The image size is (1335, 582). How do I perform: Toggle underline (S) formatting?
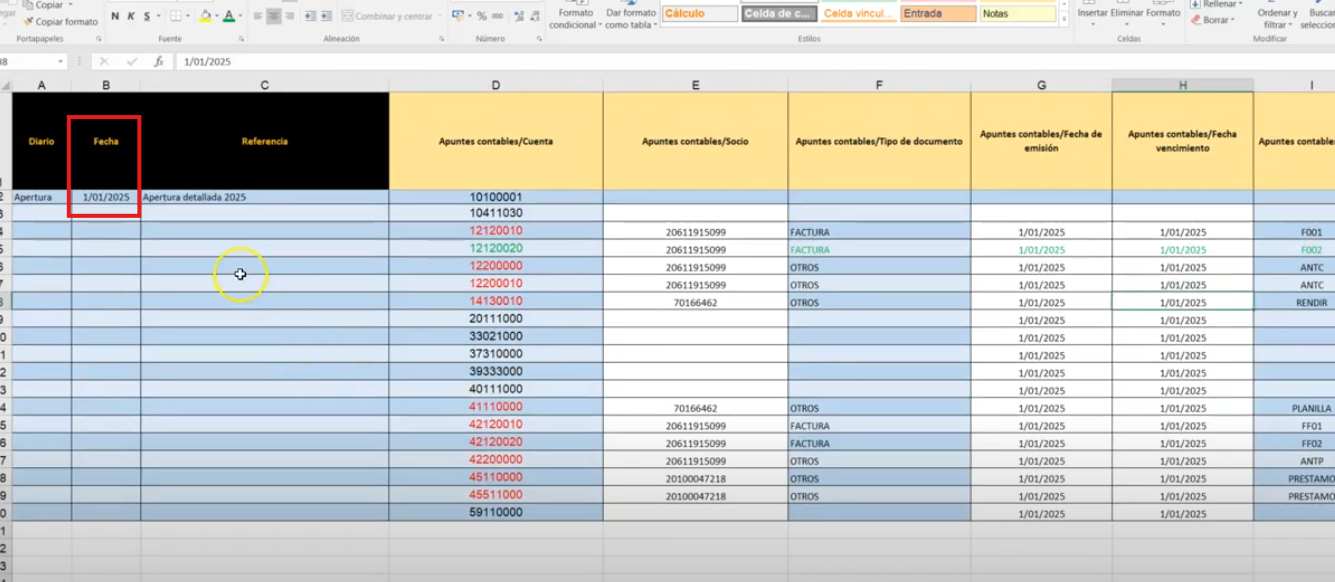(x=147, y=17)
